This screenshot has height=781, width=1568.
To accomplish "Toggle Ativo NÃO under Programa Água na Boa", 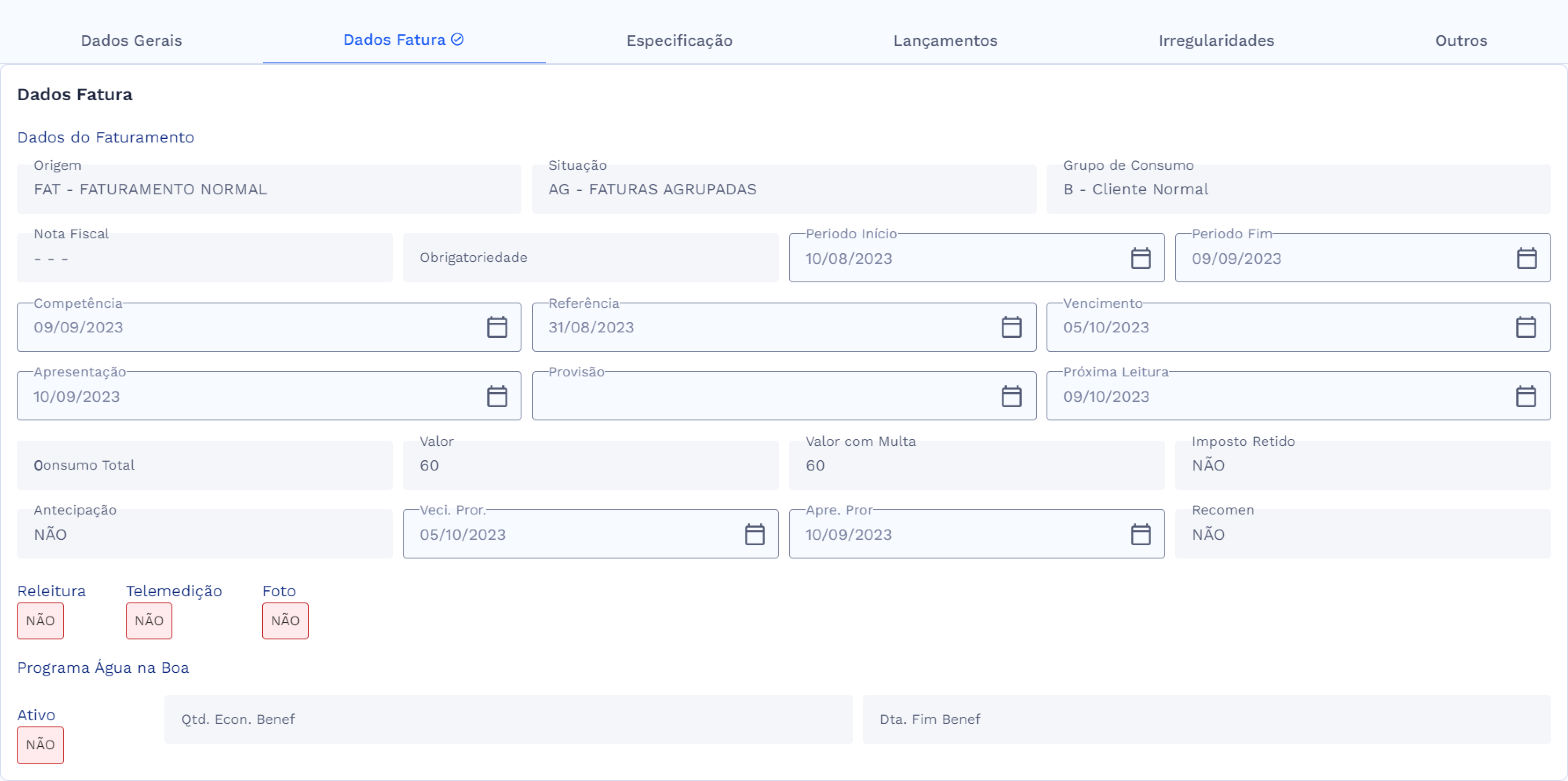I will click(x=40, y=745).
